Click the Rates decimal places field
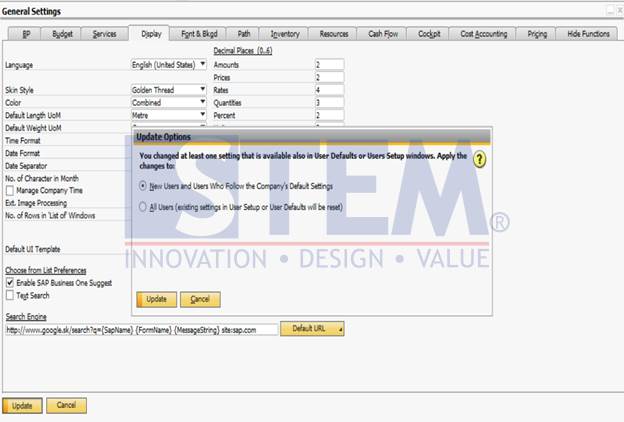Viewport: 624px width, 422px height. tap(330, 90)
